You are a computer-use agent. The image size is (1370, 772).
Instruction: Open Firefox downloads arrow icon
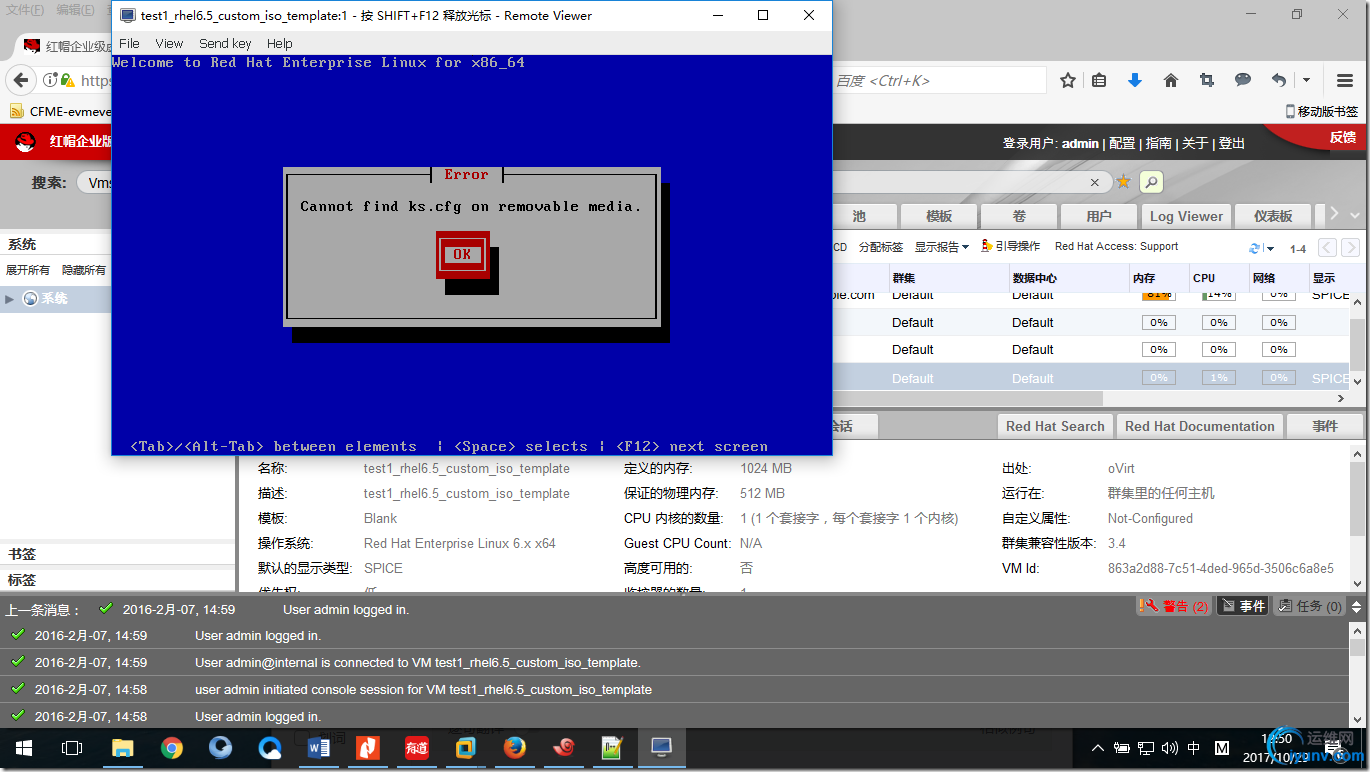[1135, 81]
